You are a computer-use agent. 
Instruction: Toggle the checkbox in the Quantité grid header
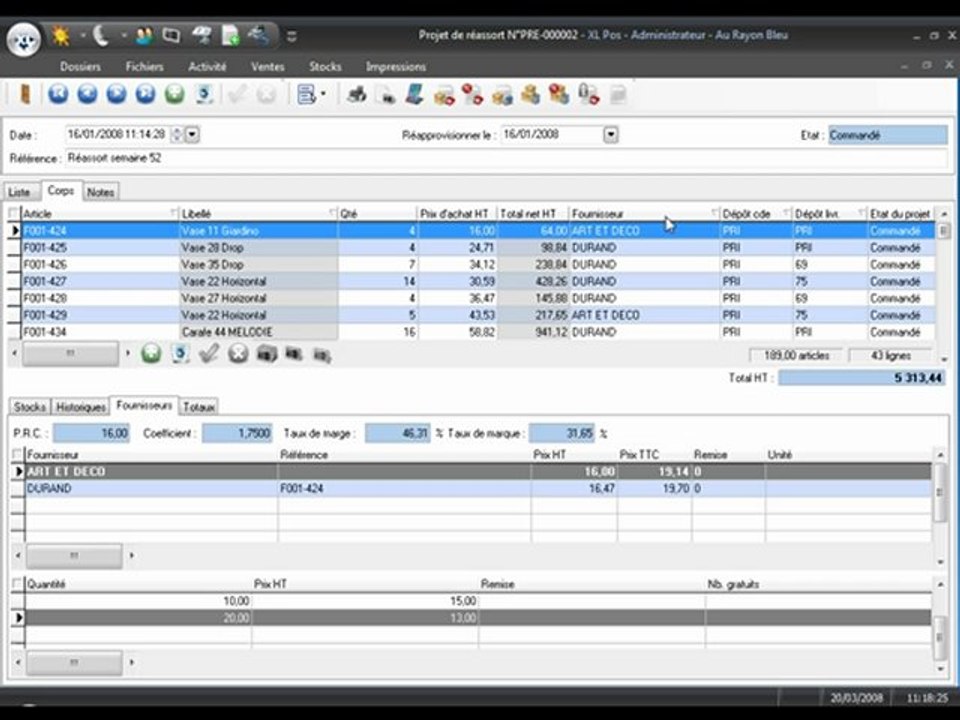18,583
